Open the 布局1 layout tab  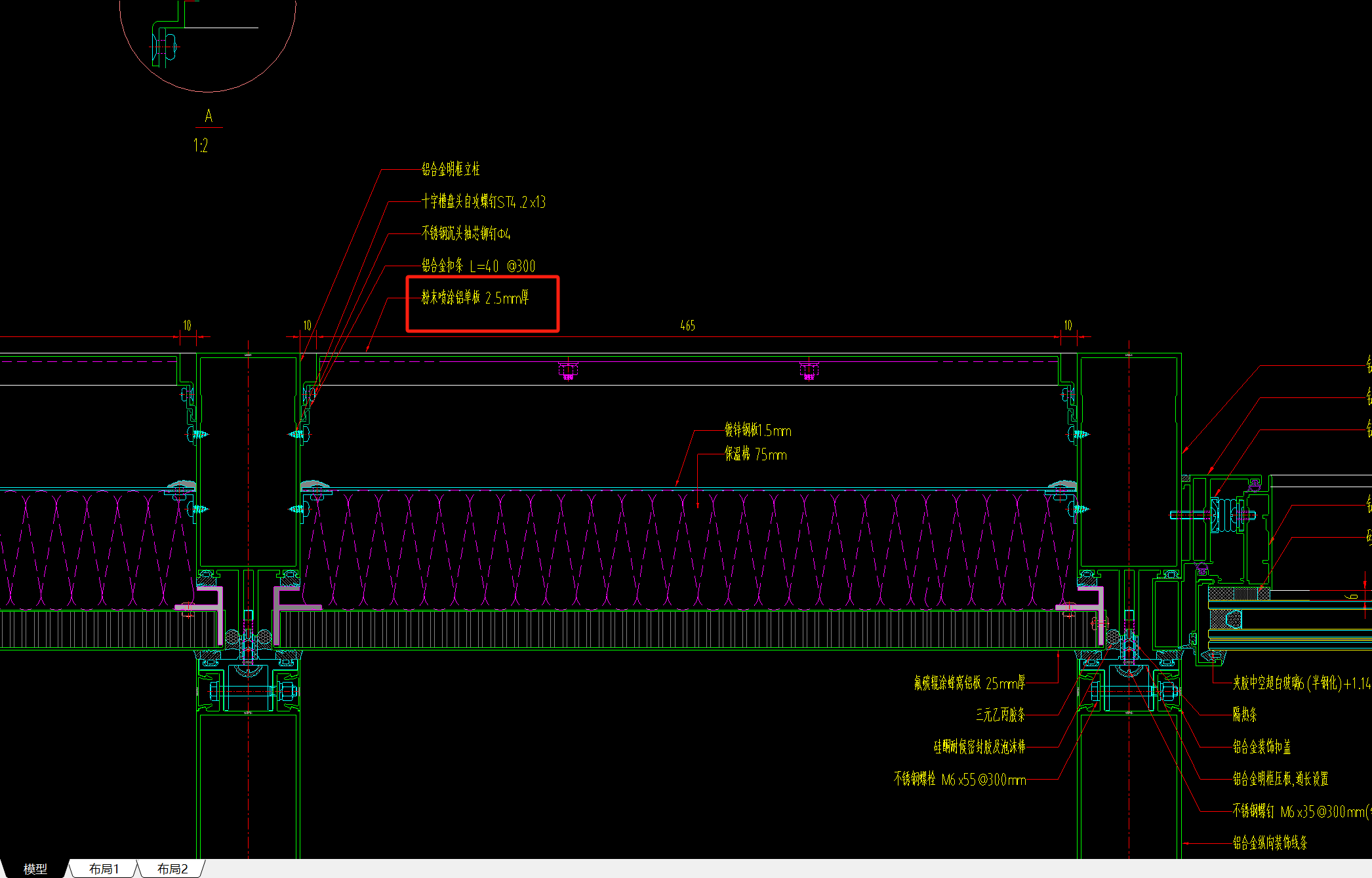click(x=104, y=869)
